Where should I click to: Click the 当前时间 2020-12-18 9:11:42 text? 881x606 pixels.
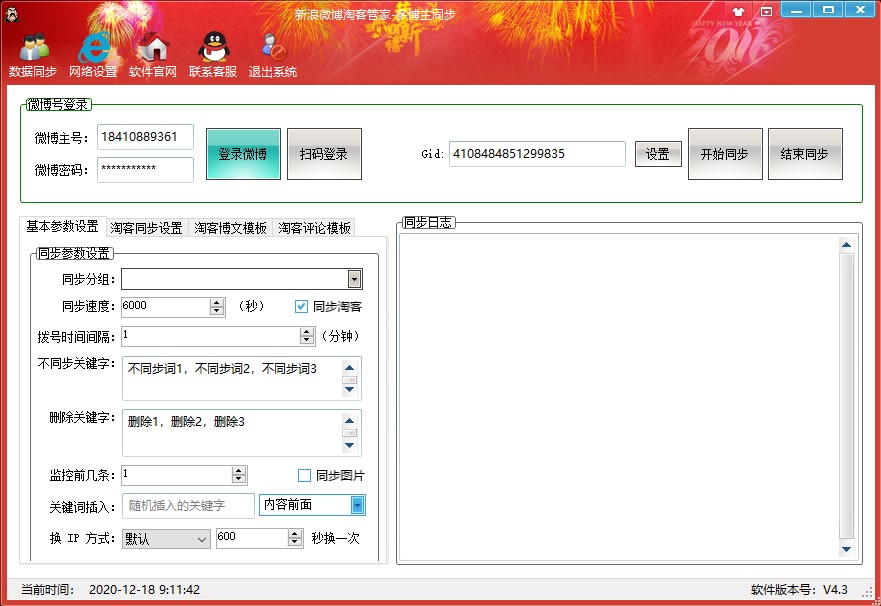tap(111, 590)
